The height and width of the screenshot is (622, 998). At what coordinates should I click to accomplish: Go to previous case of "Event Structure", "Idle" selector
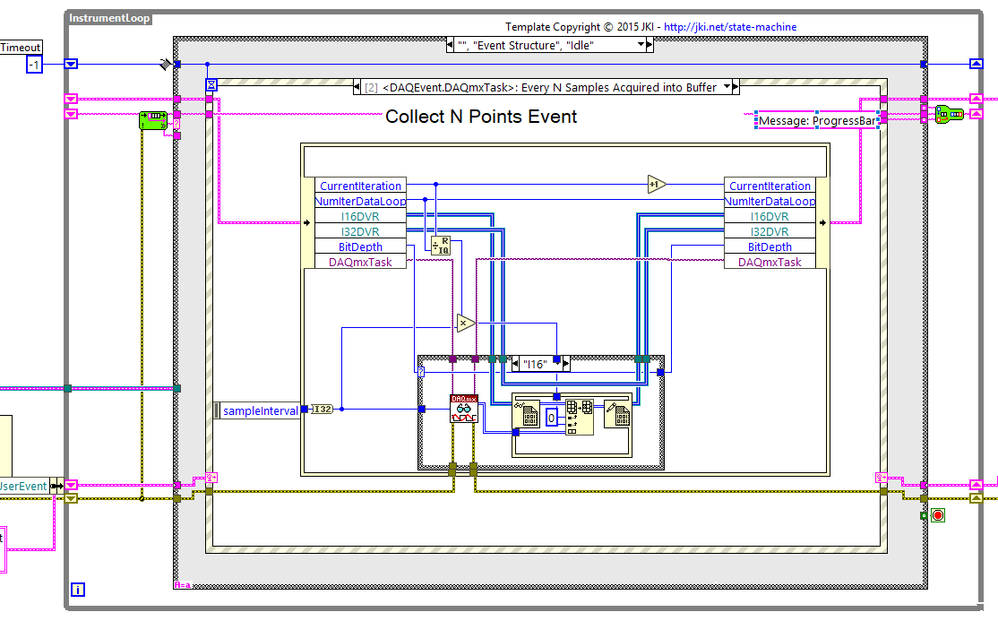pyautogui.click(x=450, y=45)
